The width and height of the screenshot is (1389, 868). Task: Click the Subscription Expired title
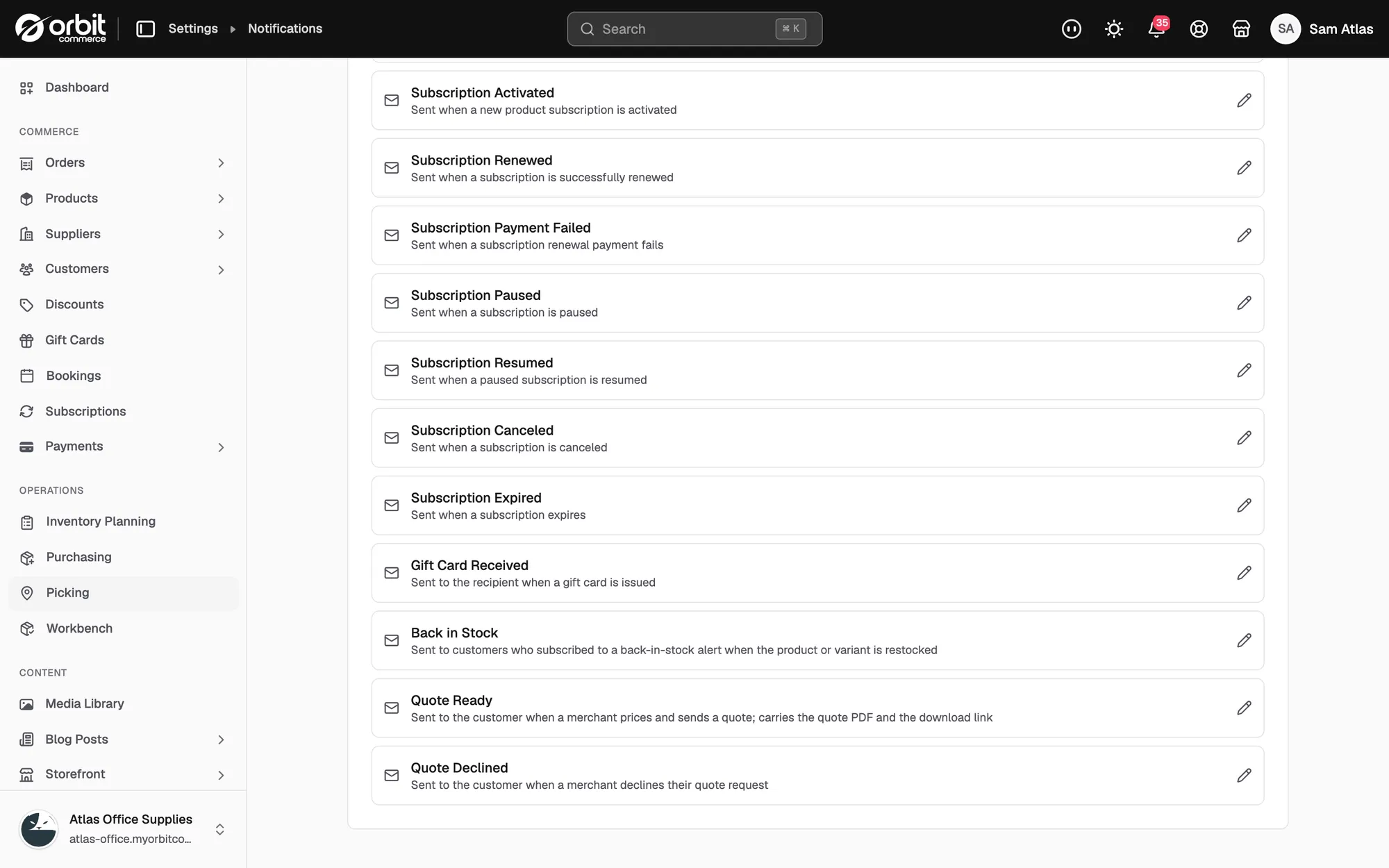(x=476, y=498)
